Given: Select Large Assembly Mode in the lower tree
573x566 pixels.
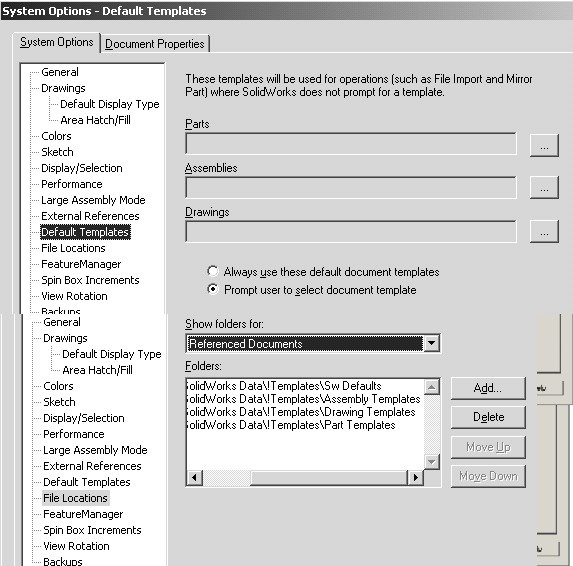Looking at the screenshot, I should (95, 450).
